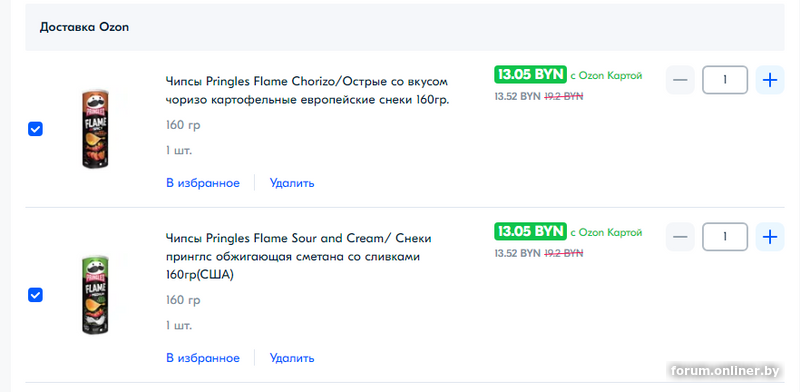Add Sour and Cream chips to В избранное
This screenshot has height=392, width=800.
[203, 358]
